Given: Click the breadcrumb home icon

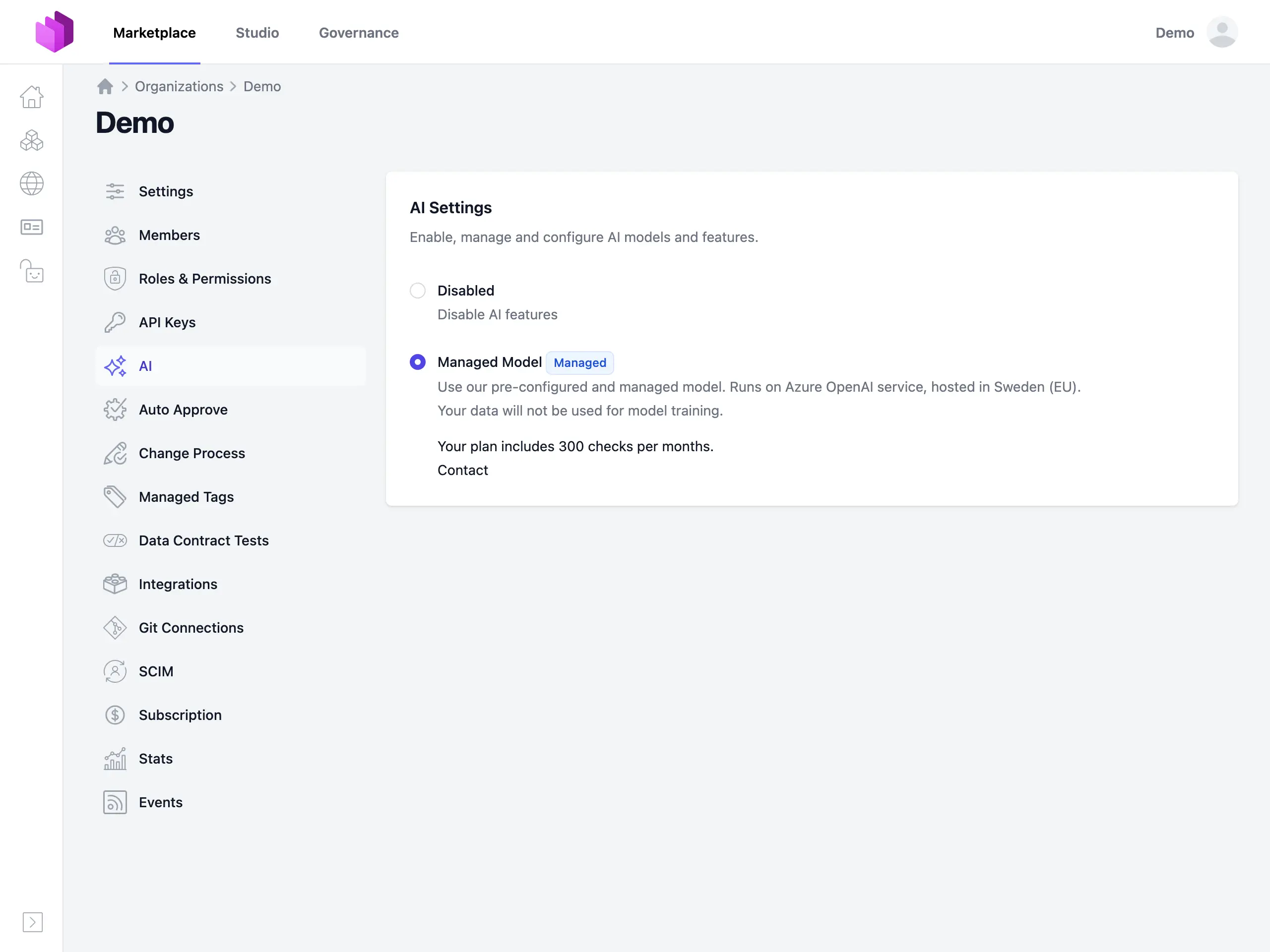Looking at the screenshot, I should click(x=105, y=87).
